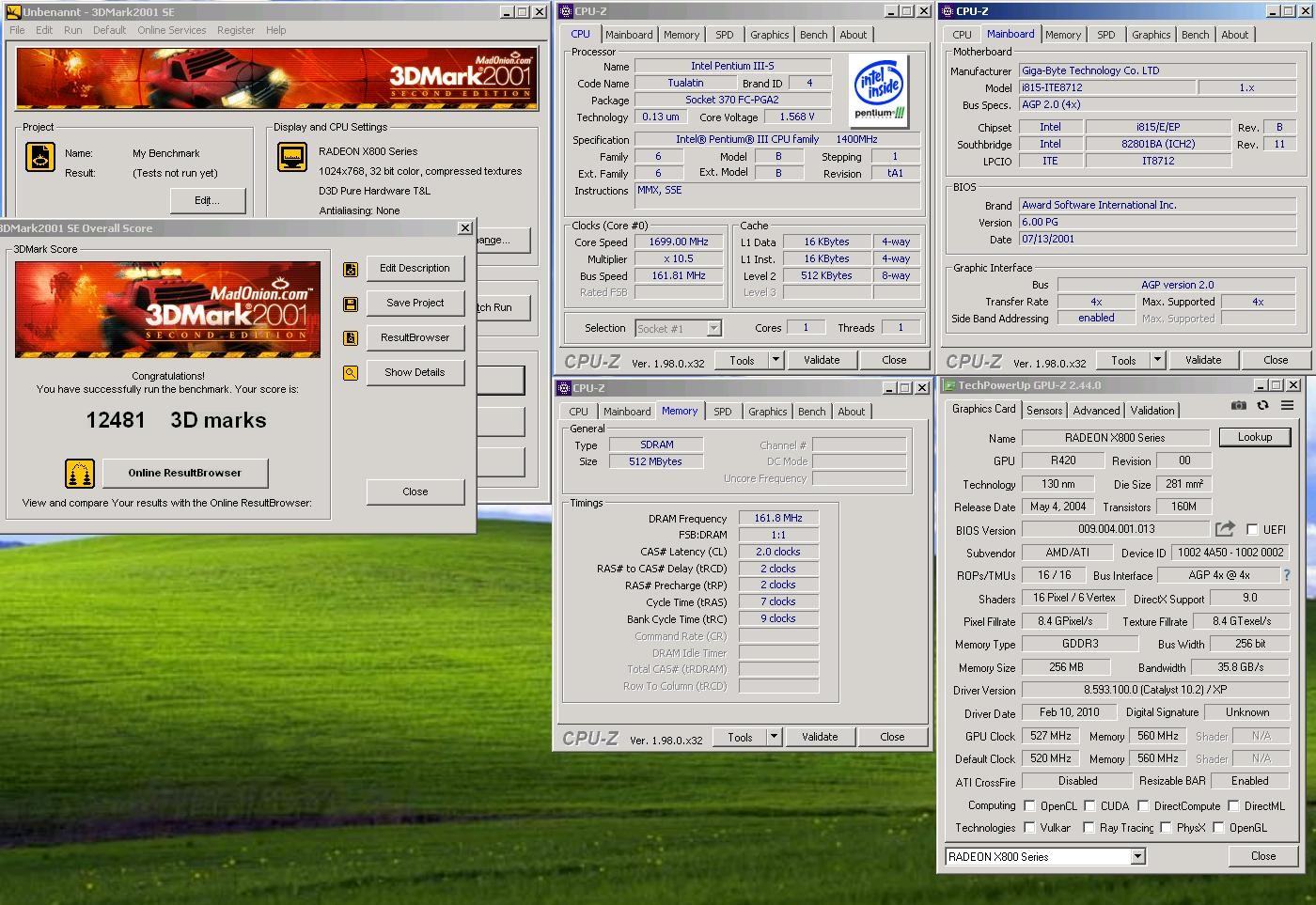Open SPD tab in CPU-Z CPU window
The height and width of the screenshot is (905, 1316).
(x=725, y=35)
